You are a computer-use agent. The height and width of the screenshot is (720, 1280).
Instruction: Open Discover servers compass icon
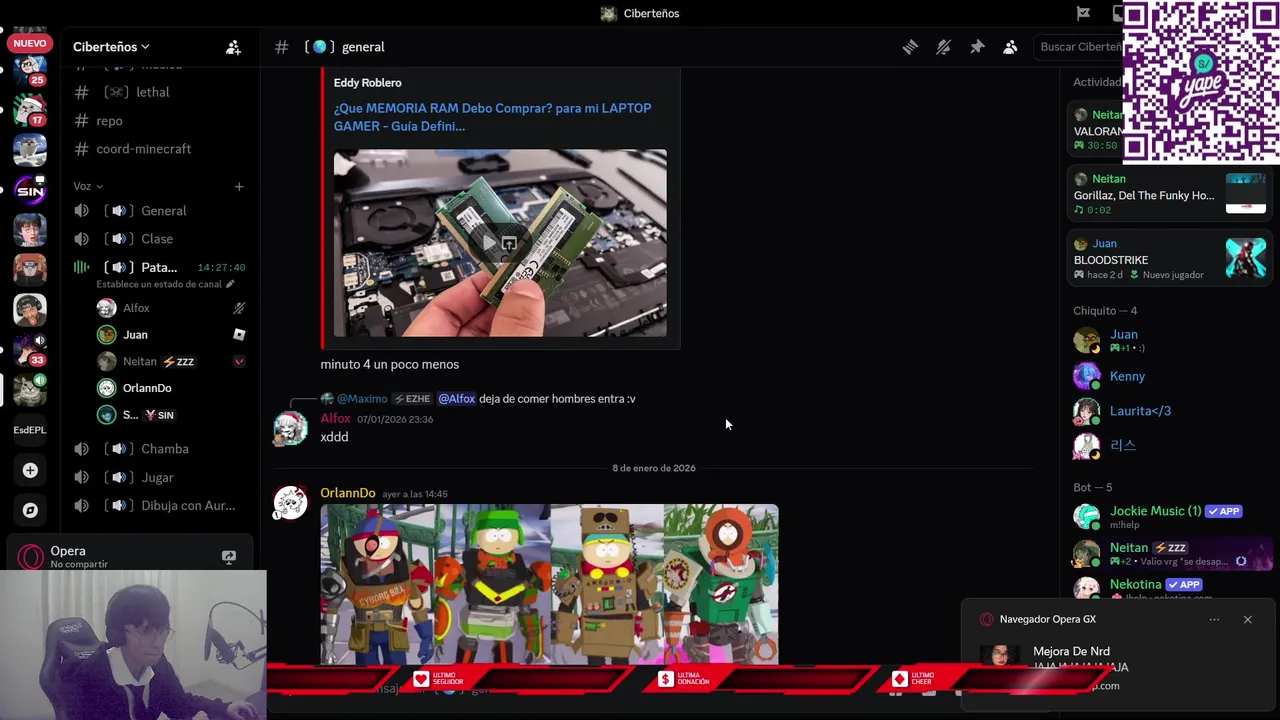(x=30, y=510)
